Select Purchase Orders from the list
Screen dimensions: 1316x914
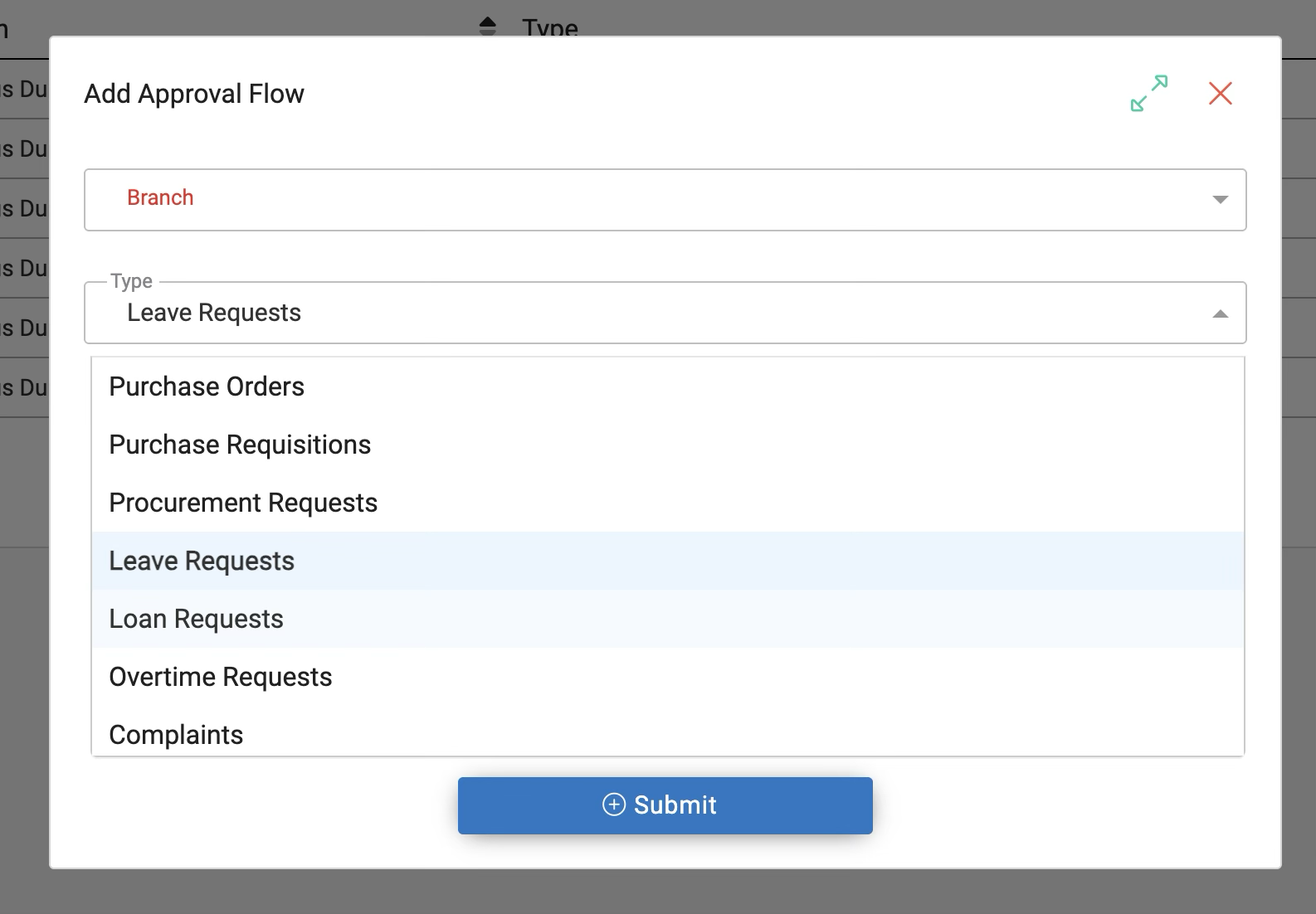[x=207, y=387]
